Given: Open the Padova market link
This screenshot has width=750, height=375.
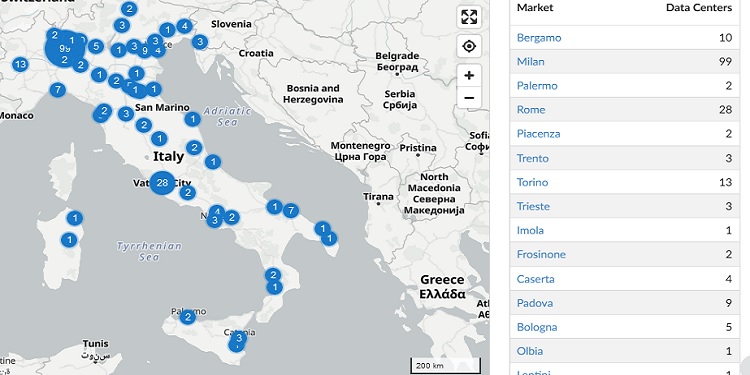Looking at the screenshot, I should [535, 303].
